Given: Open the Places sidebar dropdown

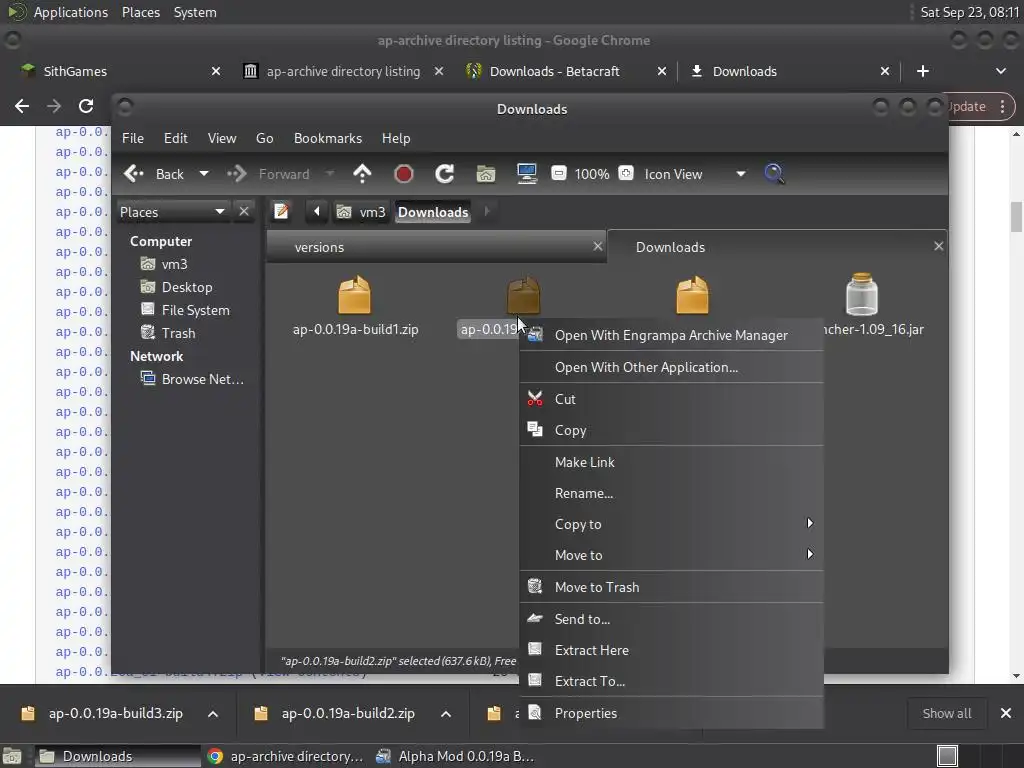Looking at the screenshot, I should (x=173, y=212).
